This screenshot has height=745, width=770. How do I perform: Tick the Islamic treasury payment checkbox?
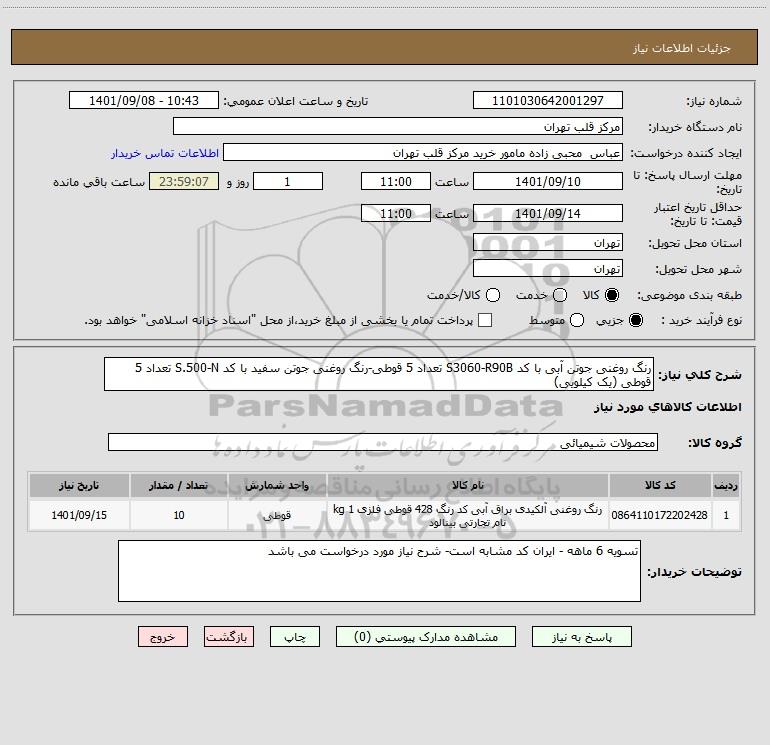pos(485,320)
